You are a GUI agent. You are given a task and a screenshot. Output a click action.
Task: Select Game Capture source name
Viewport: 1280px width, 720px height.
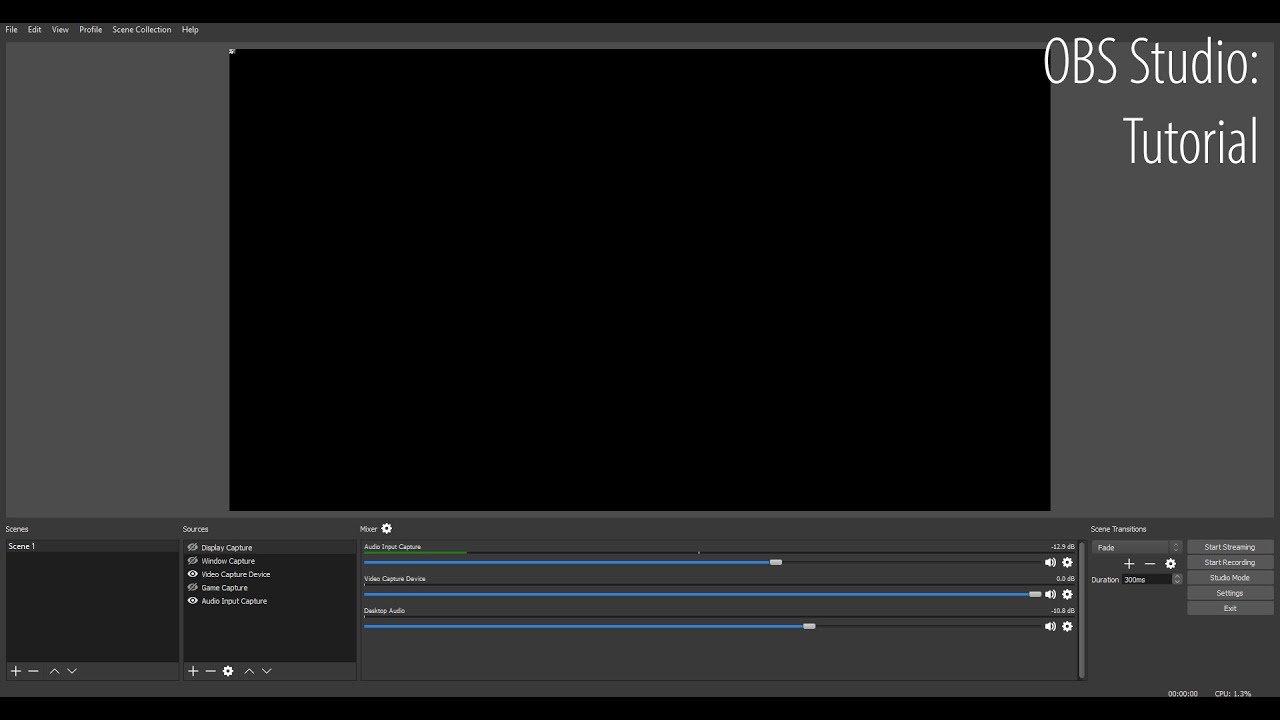click(225, 588)
